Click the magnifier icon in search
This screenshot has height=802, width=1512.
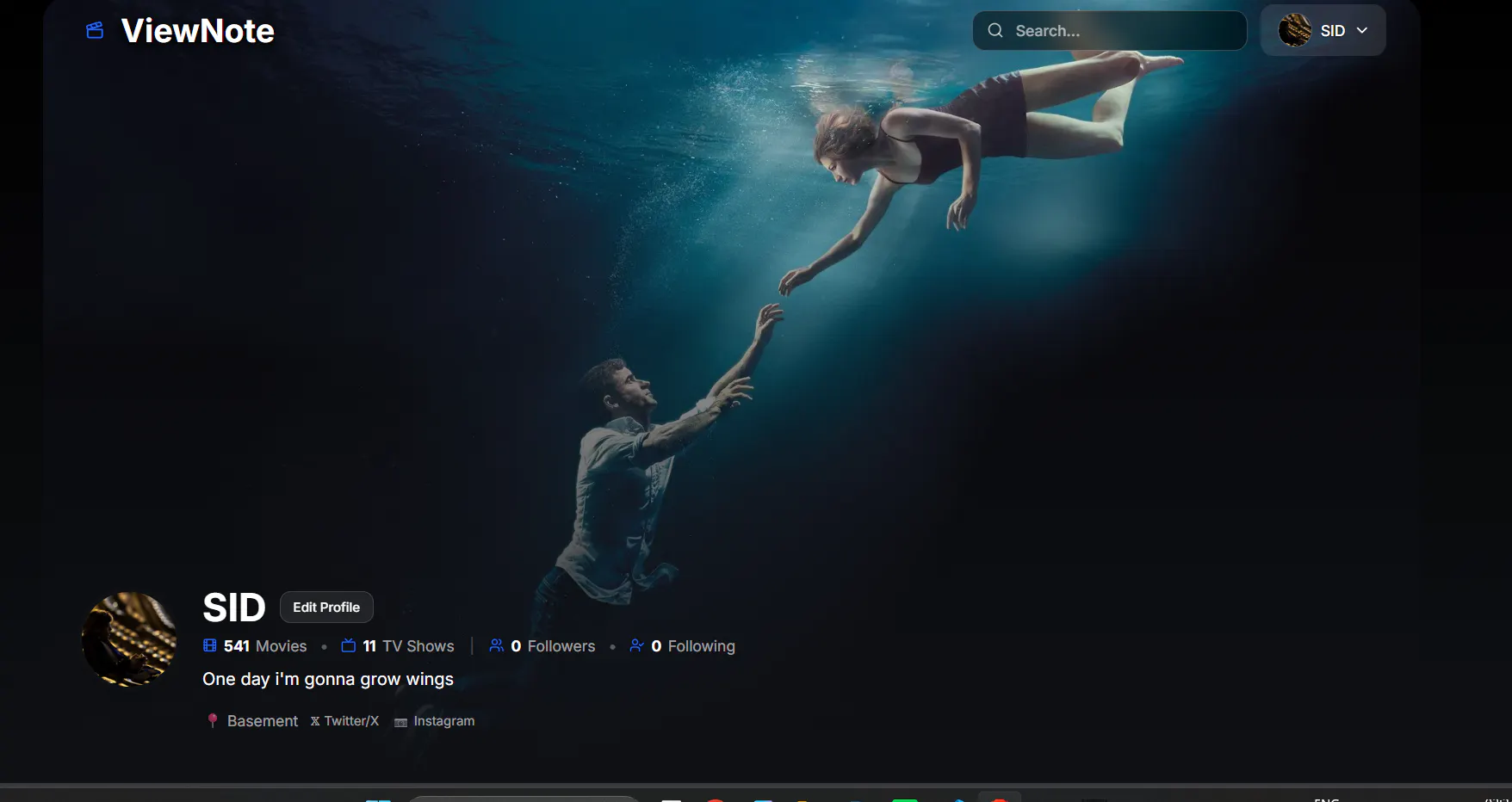pyautogui.click(x=995, y=30)
